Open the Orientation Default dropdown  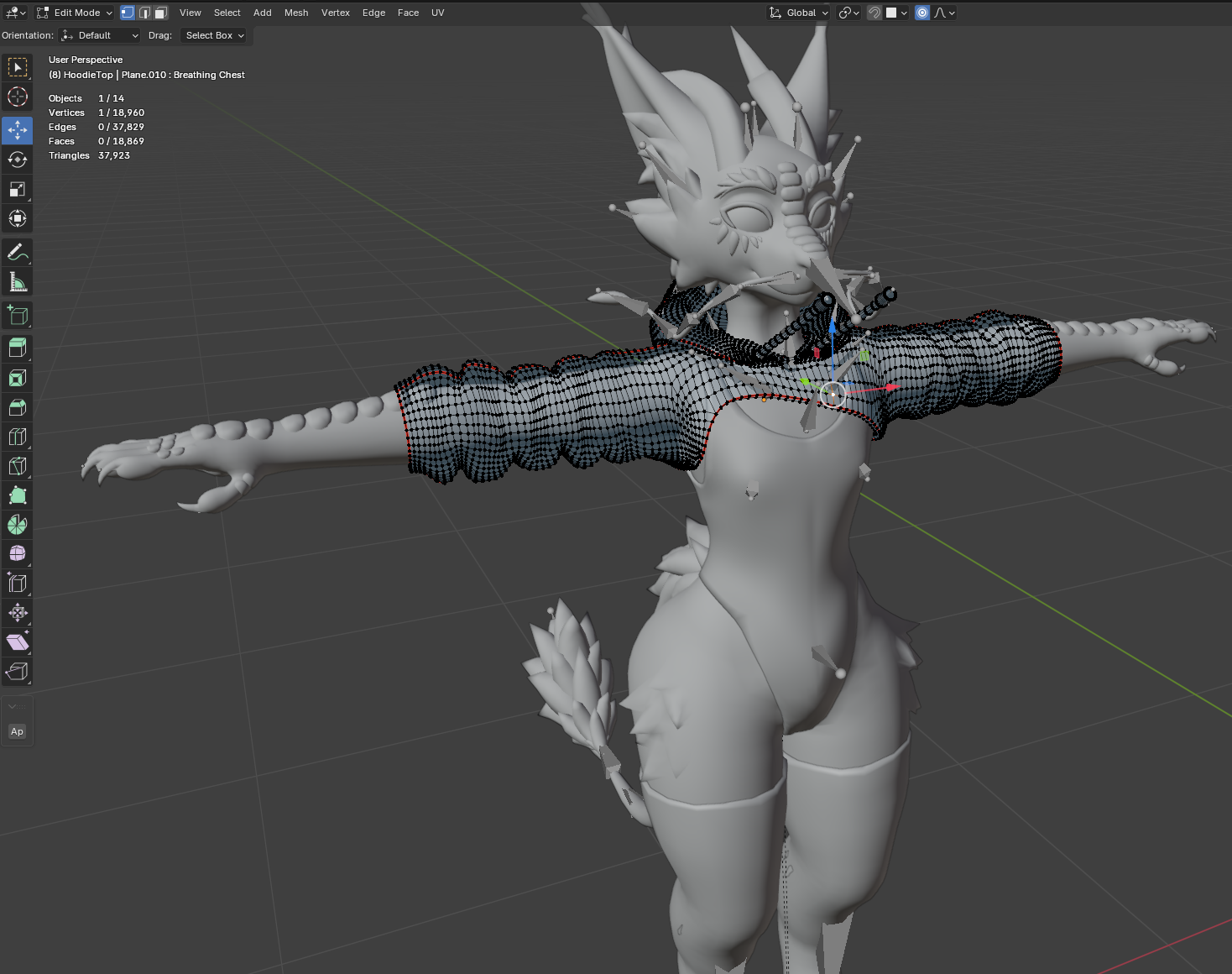tap(99, 35)
